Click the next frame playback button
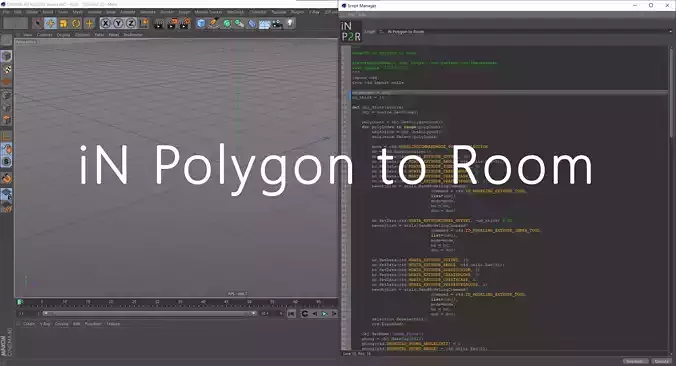Screen dimensions: 676x366 click(x=334, y=314)
